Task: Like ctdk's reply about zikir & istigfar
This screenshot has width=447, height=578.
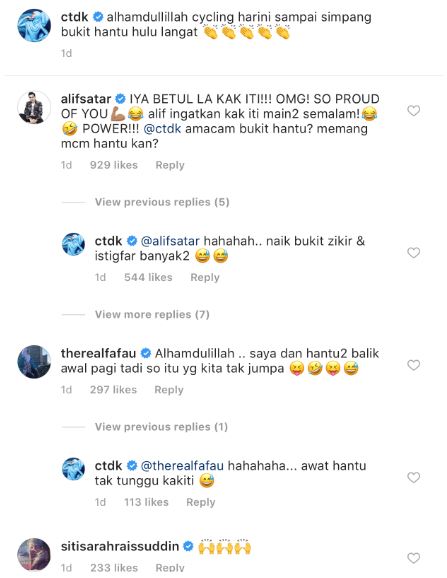Action: pos(413,253)
